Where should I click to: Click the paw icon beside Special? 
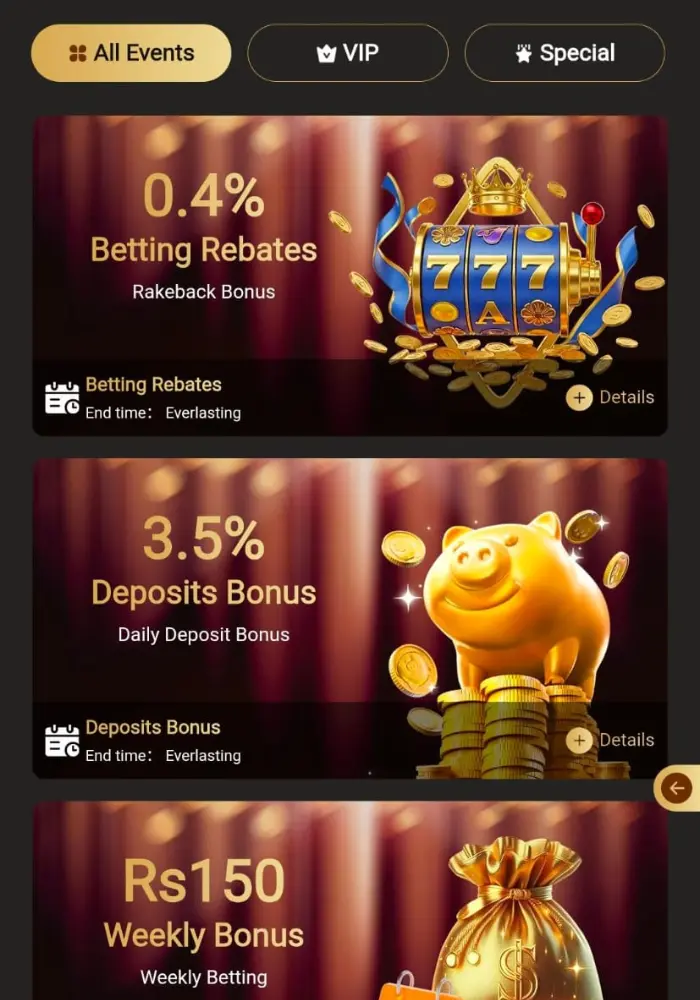pos(523,54)
